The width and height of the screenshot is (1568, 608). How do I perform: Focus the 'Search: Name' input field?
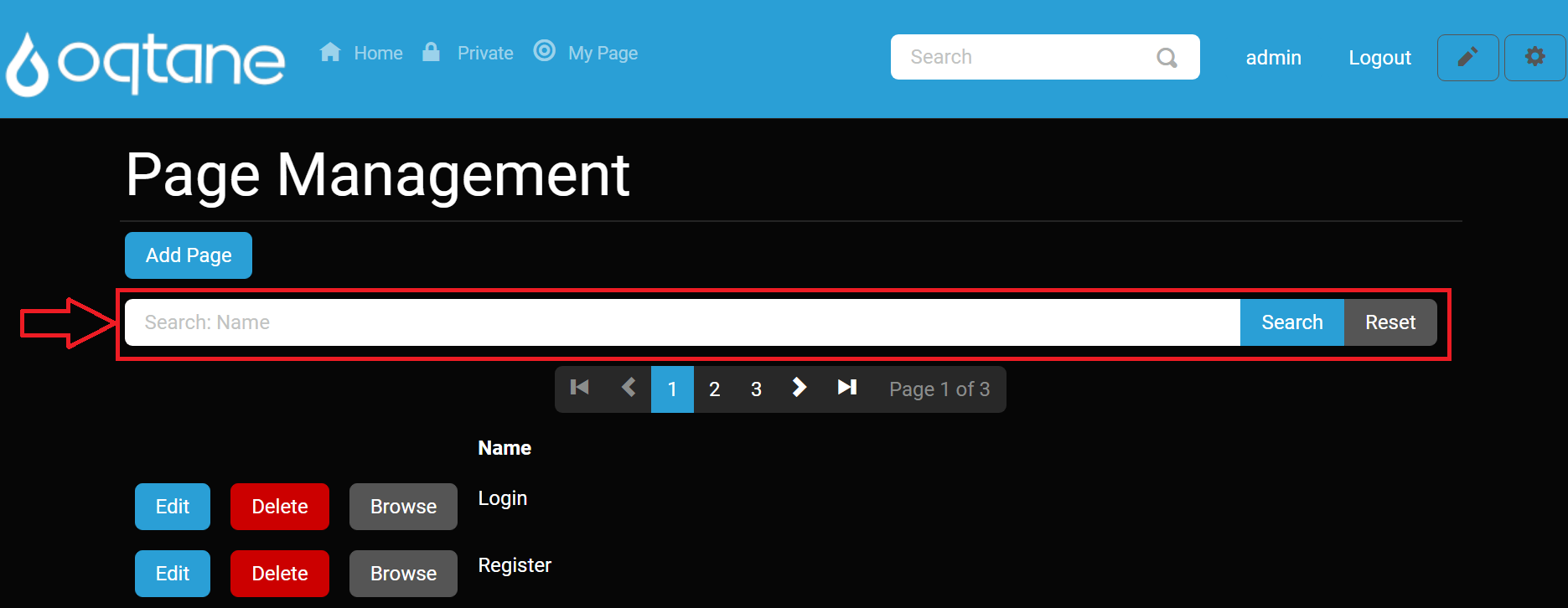(x=682, y=322)
